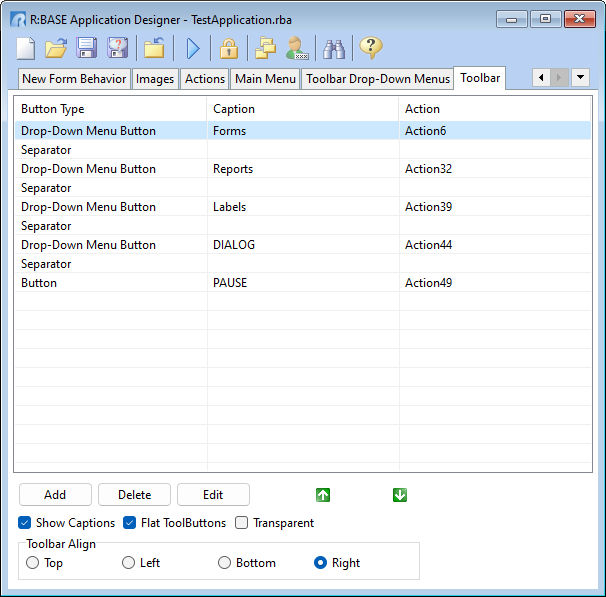This screenshot has height=597, width=606.
Task: Click the greyed-out tab scroll right arrow
Action: tap(559, 78)
